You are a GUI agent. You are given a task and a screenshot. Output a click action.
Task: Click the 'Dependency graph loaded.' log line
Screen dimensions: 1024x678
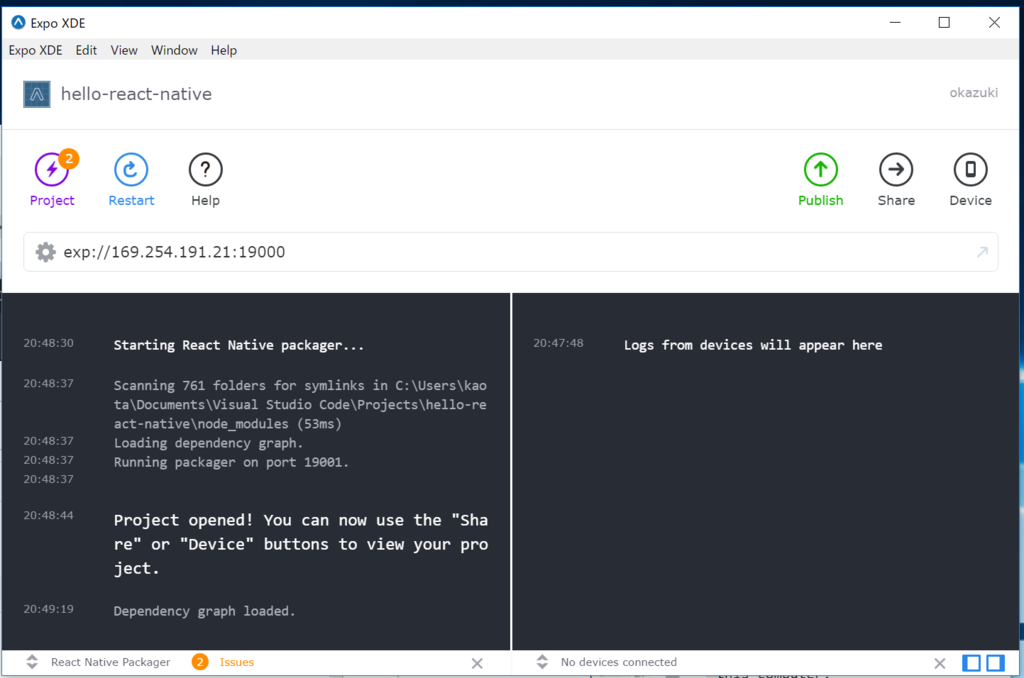(204, 611)
